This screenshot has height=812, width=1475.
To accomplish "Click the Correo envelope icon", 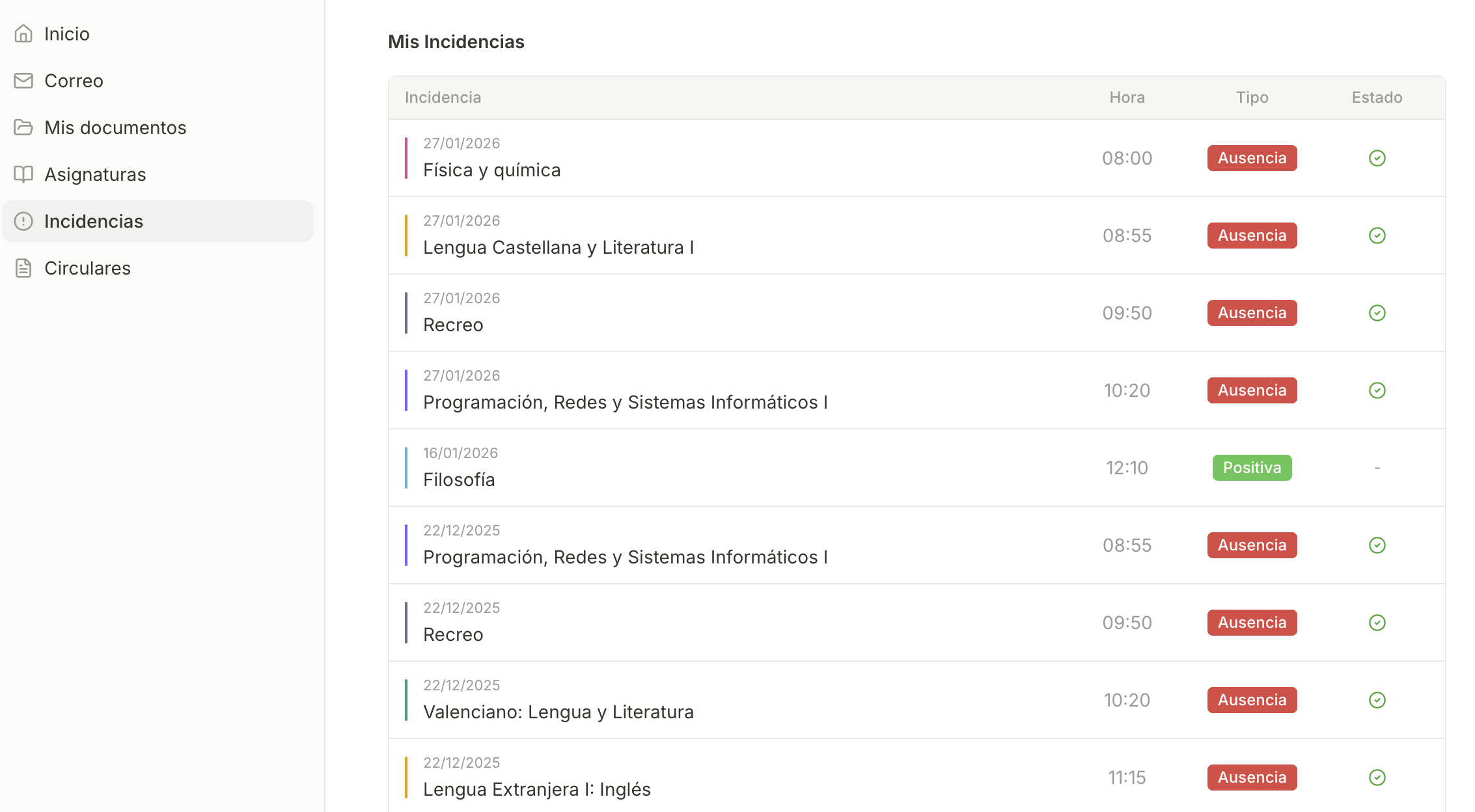I will [x=23, y=81].
